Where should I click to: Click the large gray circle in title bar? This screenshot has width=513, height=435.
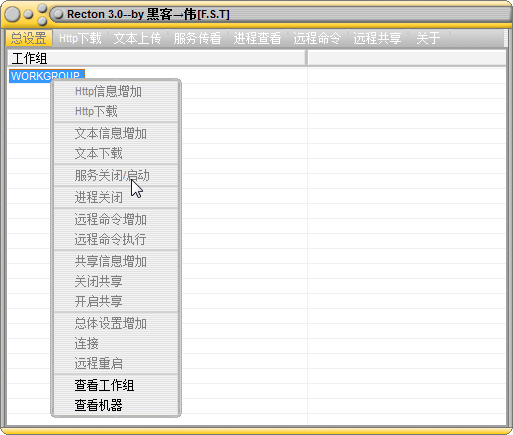[x=12, y=14]
